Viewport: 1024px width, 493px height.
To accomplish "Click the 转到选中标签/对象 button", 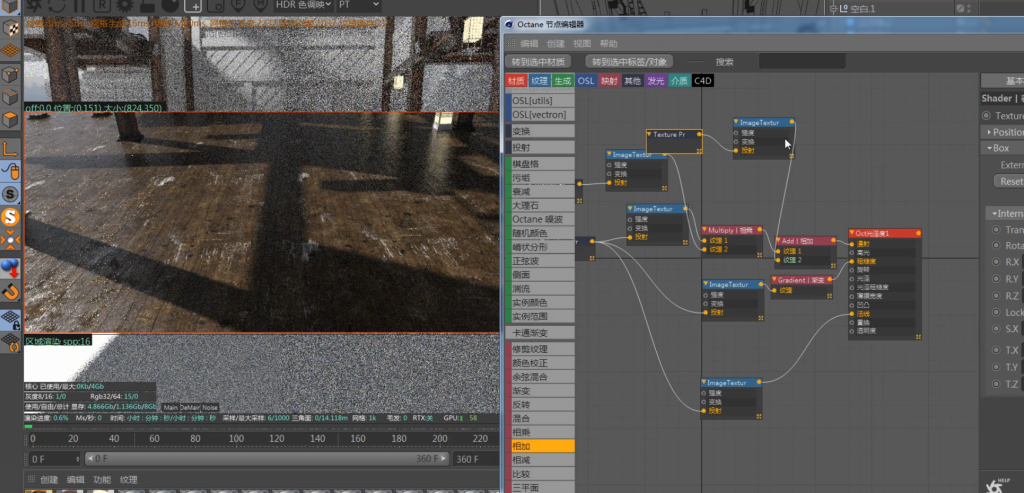I will click(629, 61).
